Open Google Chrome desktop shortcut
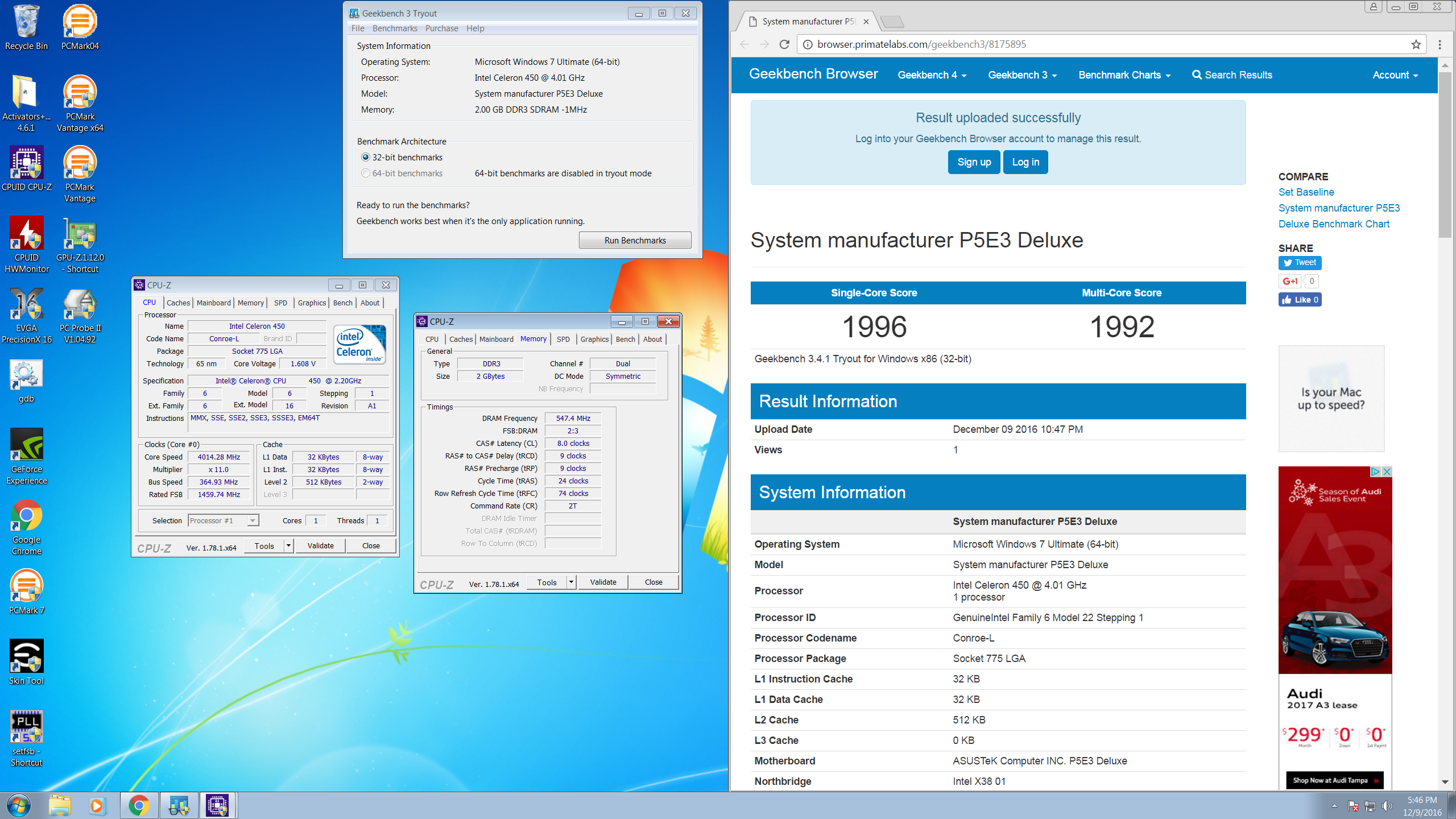 tap(26, 527)
